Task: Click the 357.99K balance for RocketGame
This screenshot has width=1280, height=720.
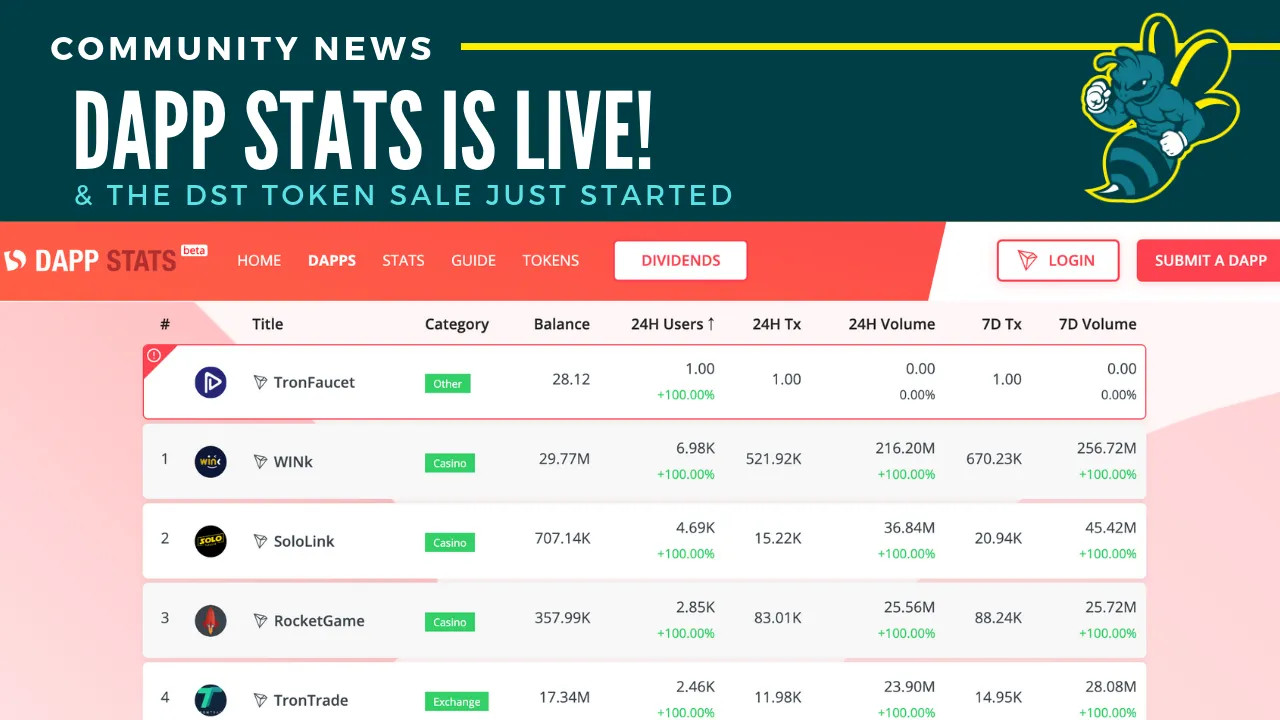Action: [x=563, y=618]
